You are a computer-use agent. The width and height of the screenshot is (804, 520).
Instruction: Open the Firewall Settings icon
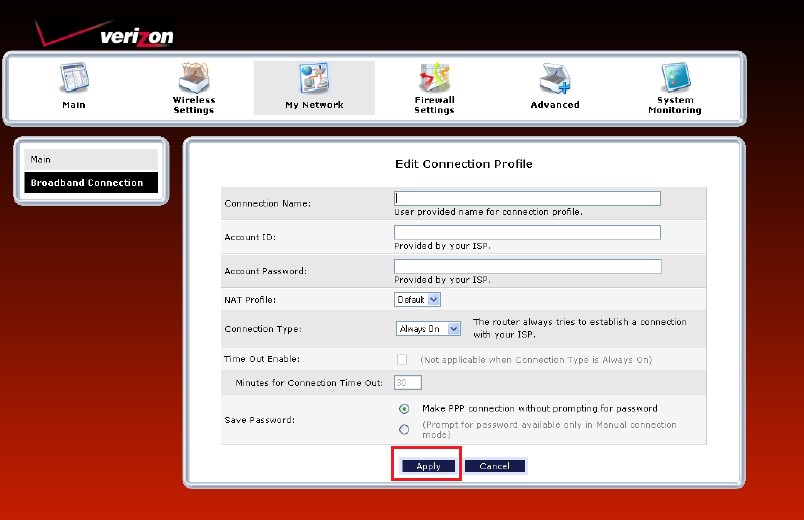434,77
